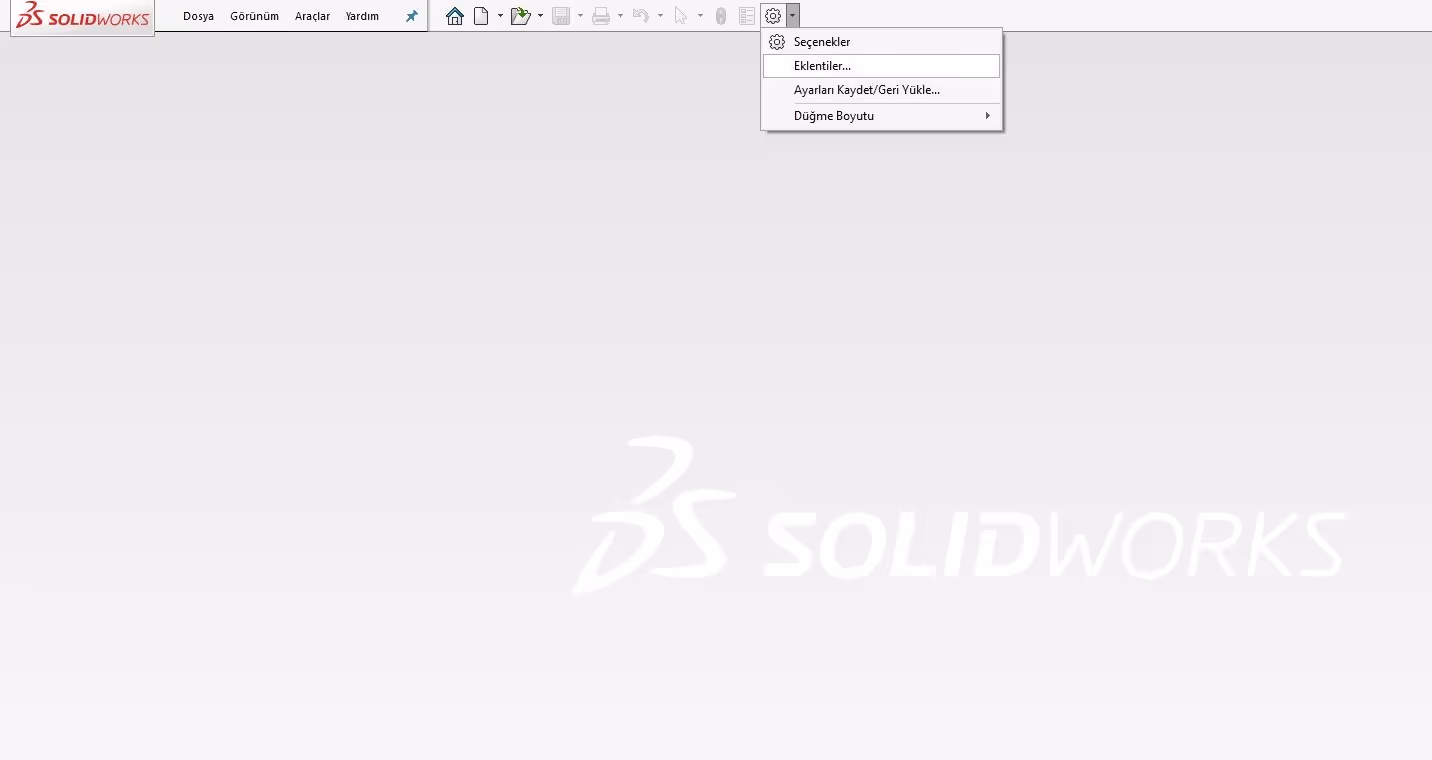Pin the menu bar with pushpin icon
1432x760 pixels.
tap(411, 16)
